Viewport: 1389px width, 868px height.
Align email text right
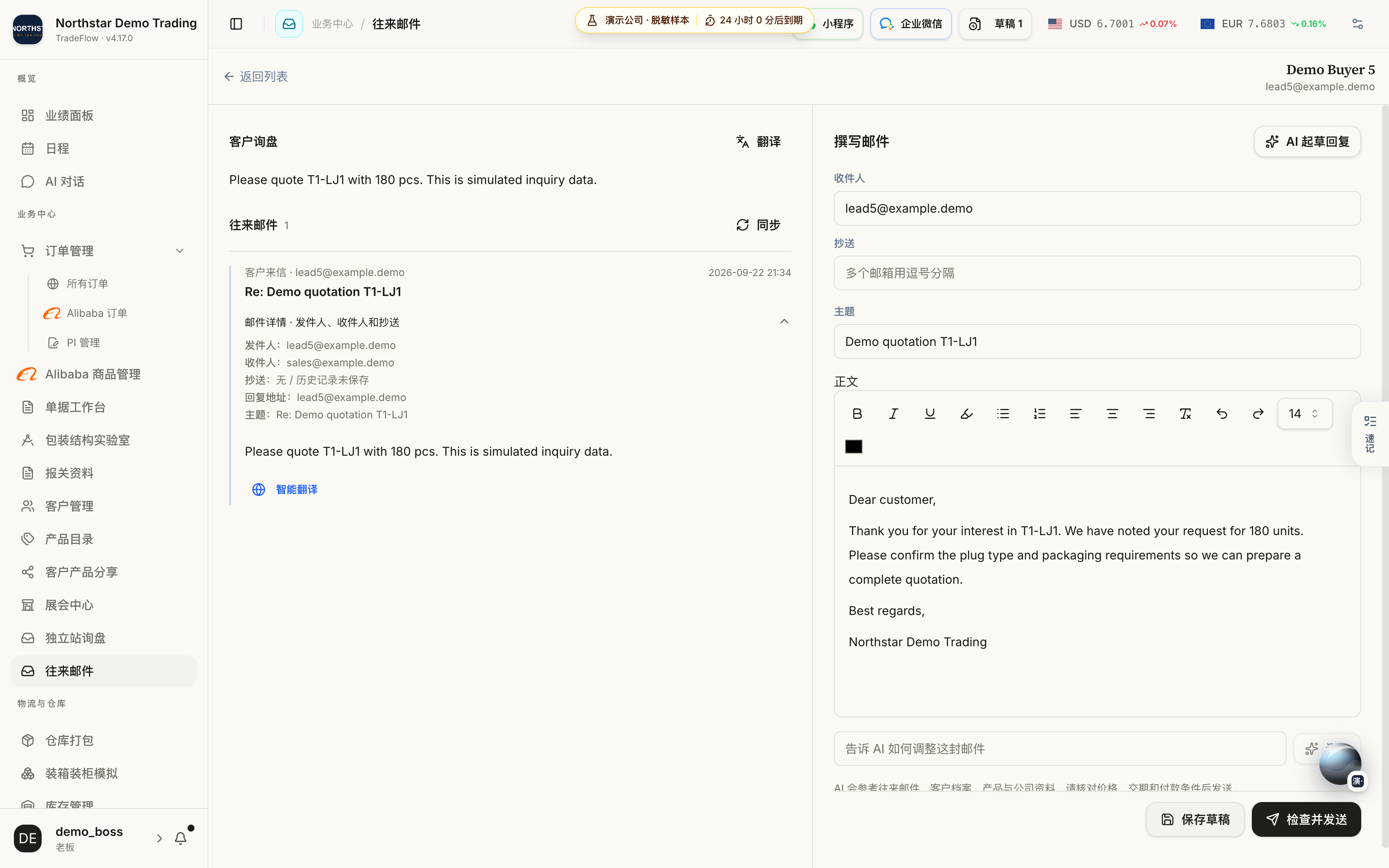pos(1149,414)
